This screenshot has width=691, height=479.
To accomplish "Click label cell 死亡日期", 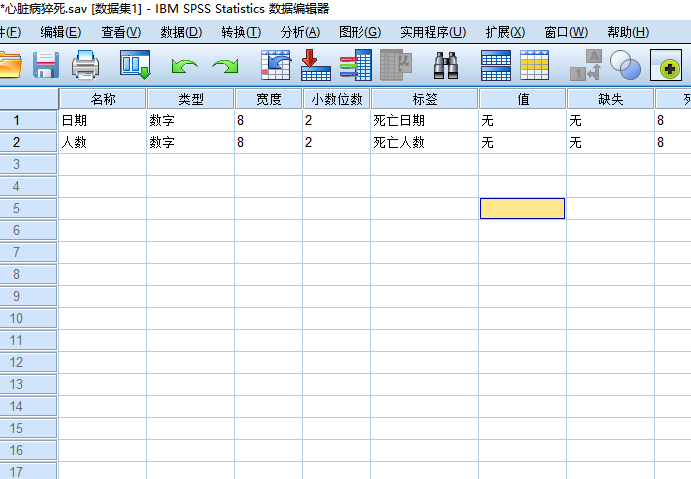I will 425,120.
